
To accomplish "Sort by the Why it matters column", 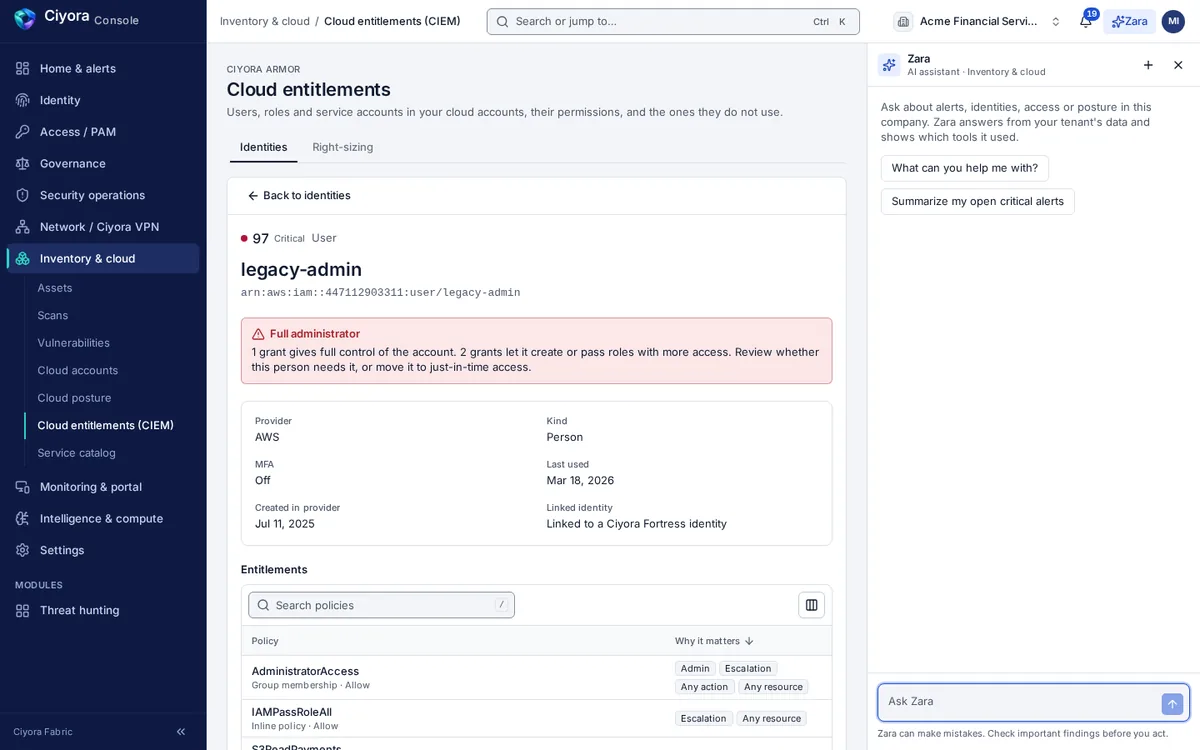I will click(x=714, y=641).
